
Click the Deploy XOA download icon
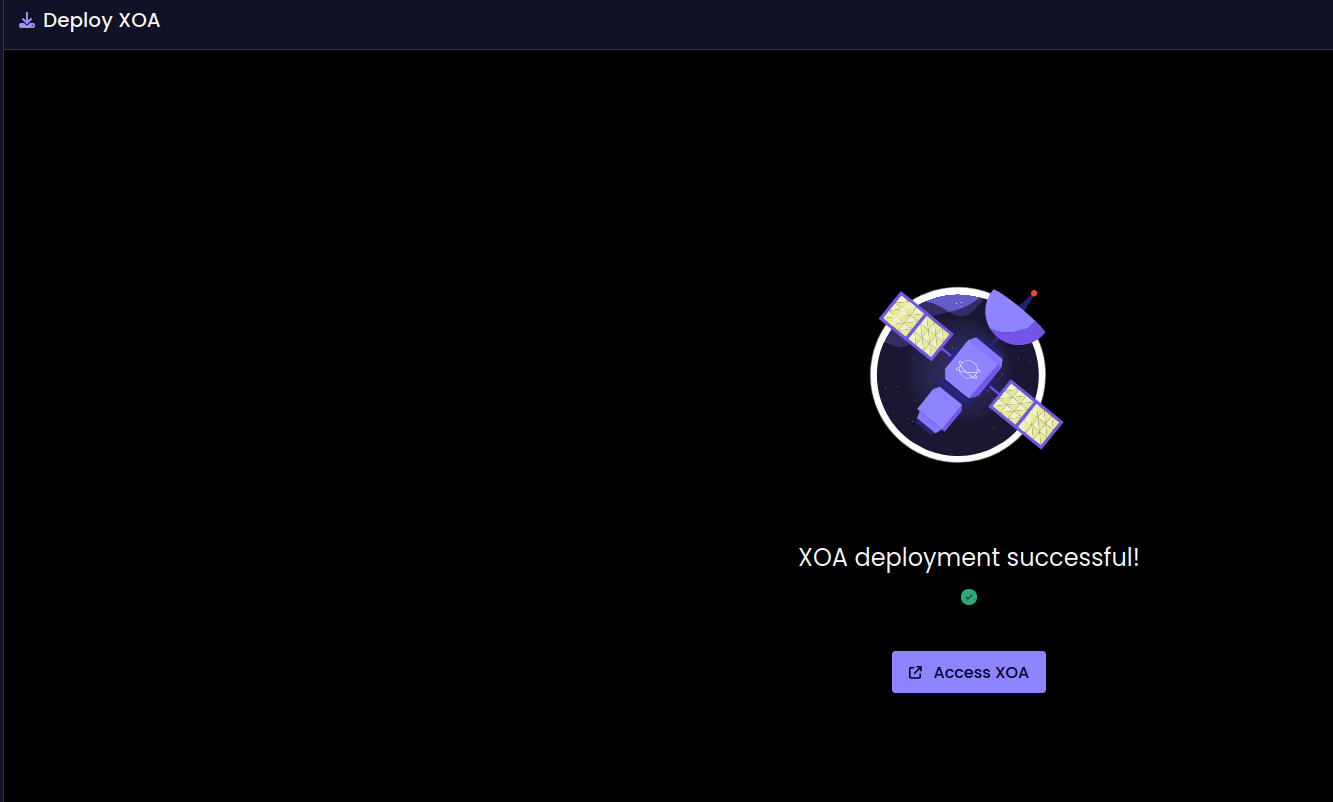click(27, 21)
